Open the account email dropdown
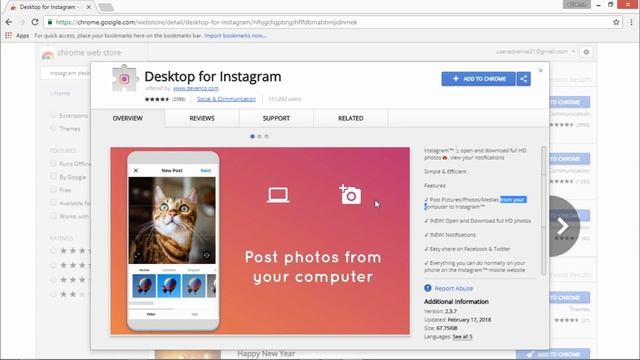 coord(536,52)
